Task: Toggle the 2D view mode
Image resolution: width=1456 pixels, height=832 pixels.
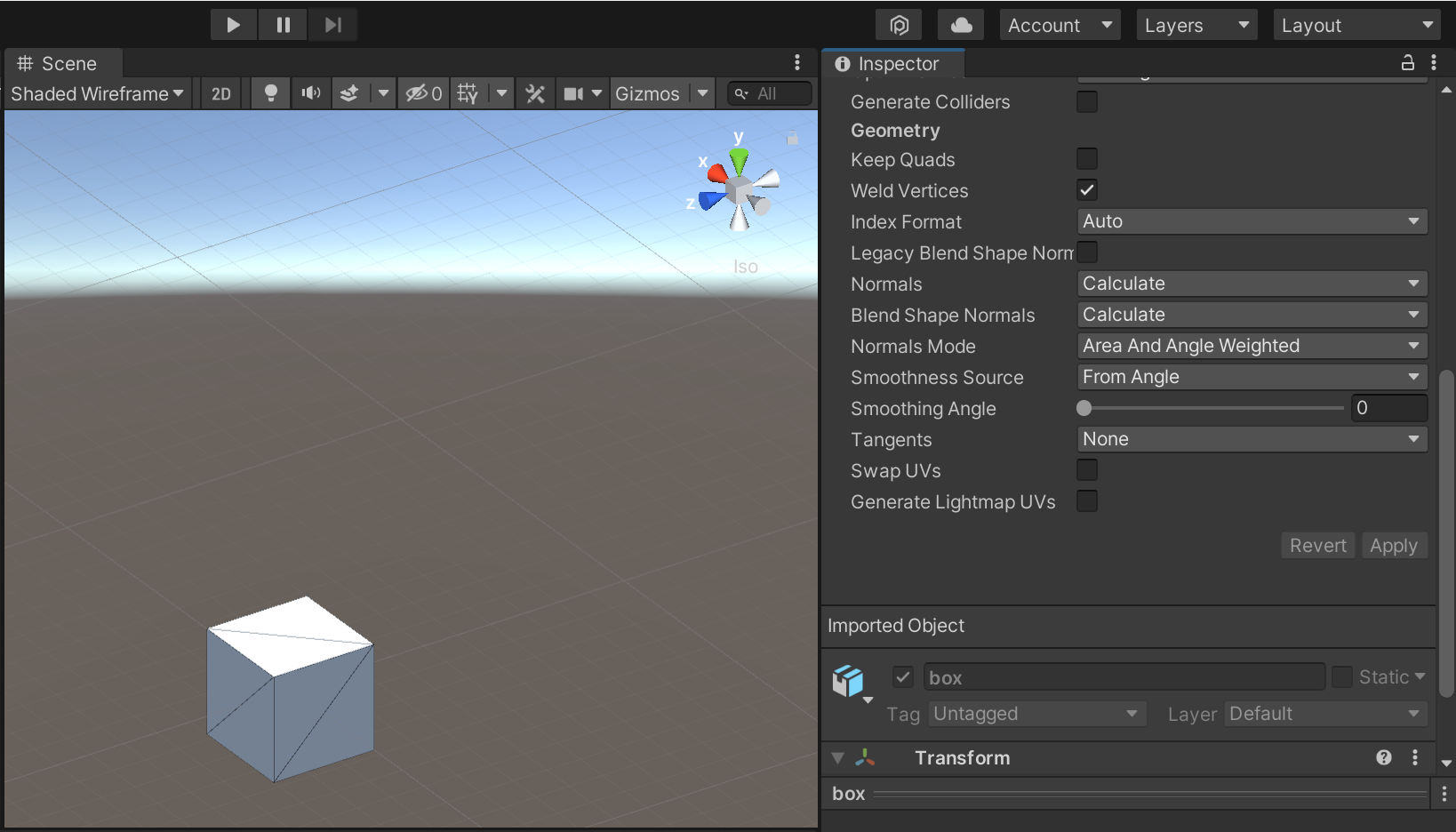Action: 220,93
